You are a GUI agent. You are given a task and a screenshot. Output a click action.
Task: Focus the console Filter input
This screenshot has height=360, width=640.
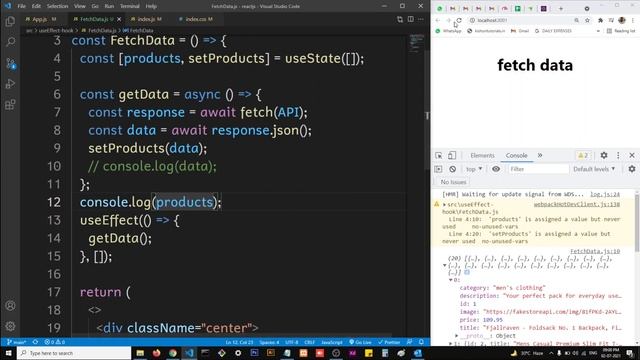[538, 169]
